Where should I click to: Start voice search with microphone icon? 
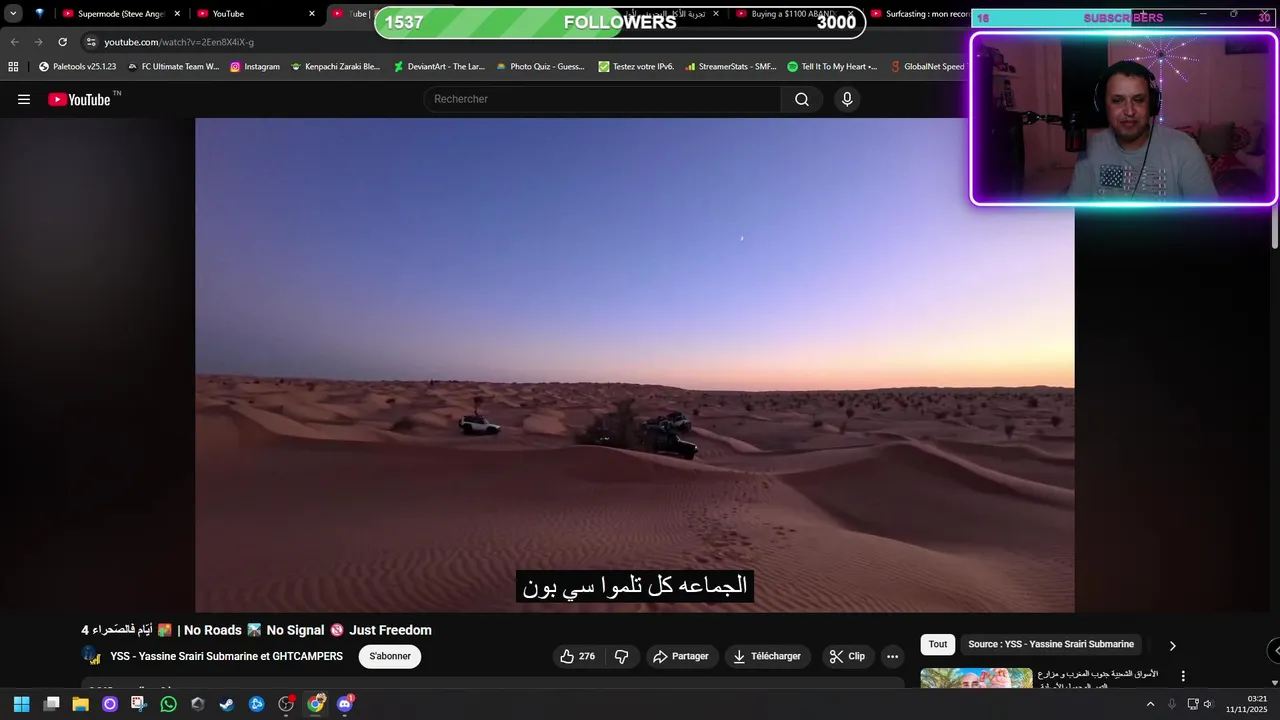[x=847, y=99]
